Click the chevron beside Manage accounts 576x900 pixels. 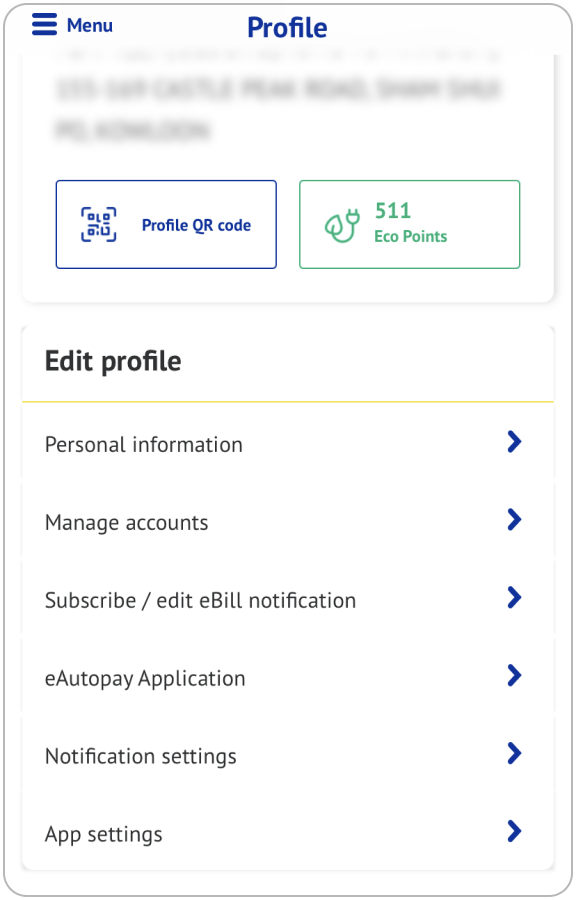tap(514, 520)
